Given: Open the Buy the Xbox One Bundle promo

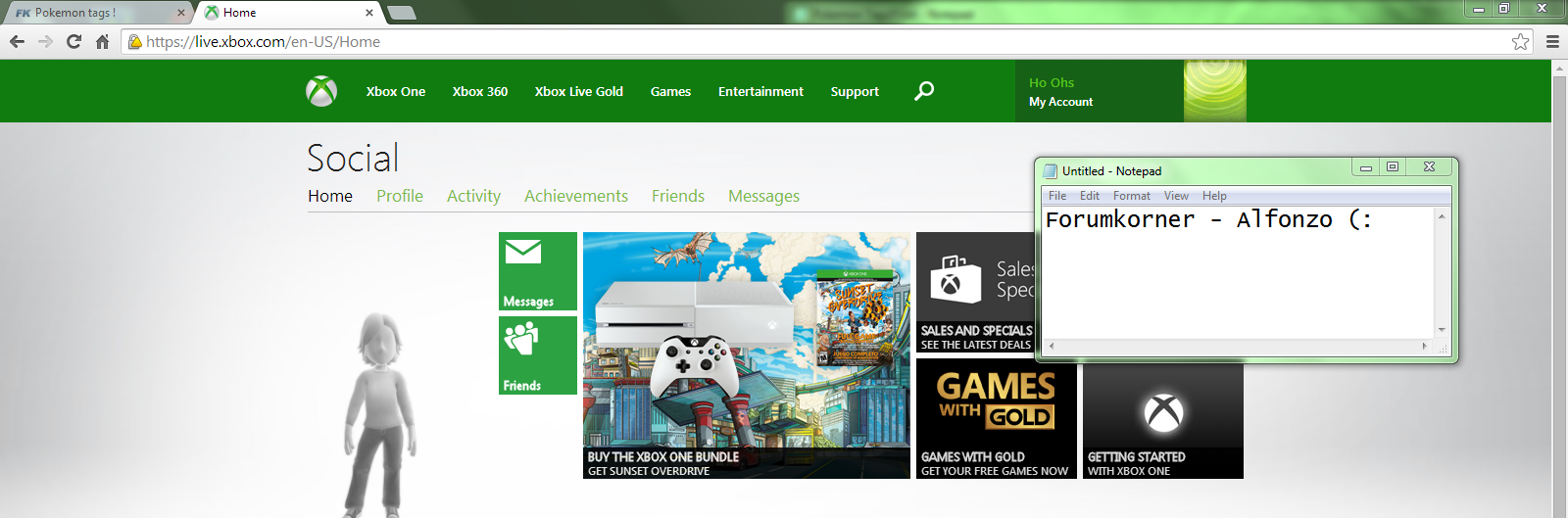Looking at the screenshot, I should pos(747,355).
